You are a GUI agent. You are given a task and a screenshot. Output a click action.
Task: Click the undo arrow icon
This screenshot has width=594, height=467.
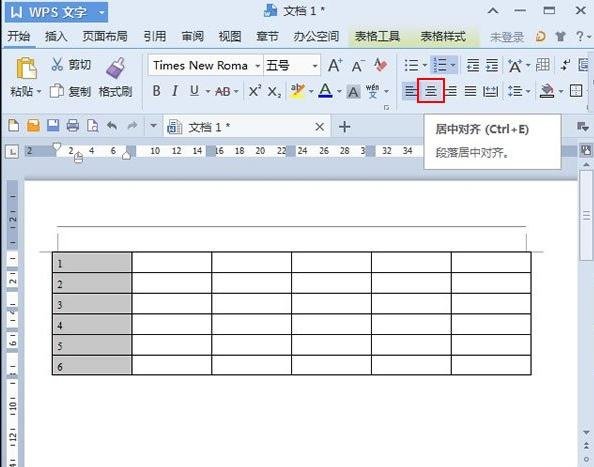click(x=112, y=126)
